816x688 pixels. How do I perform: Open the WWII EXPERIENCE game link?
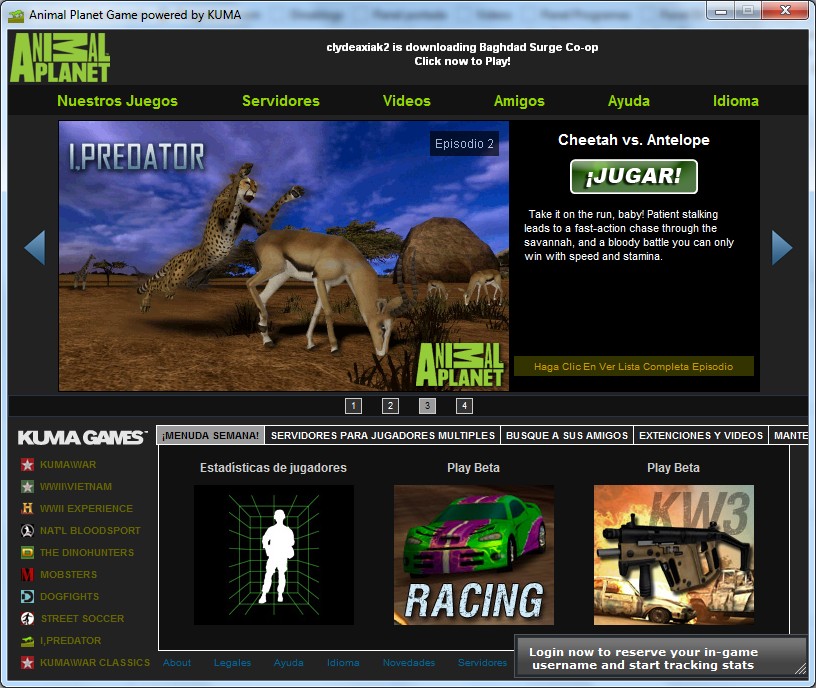pyautogui.click(x=86, y=508)
